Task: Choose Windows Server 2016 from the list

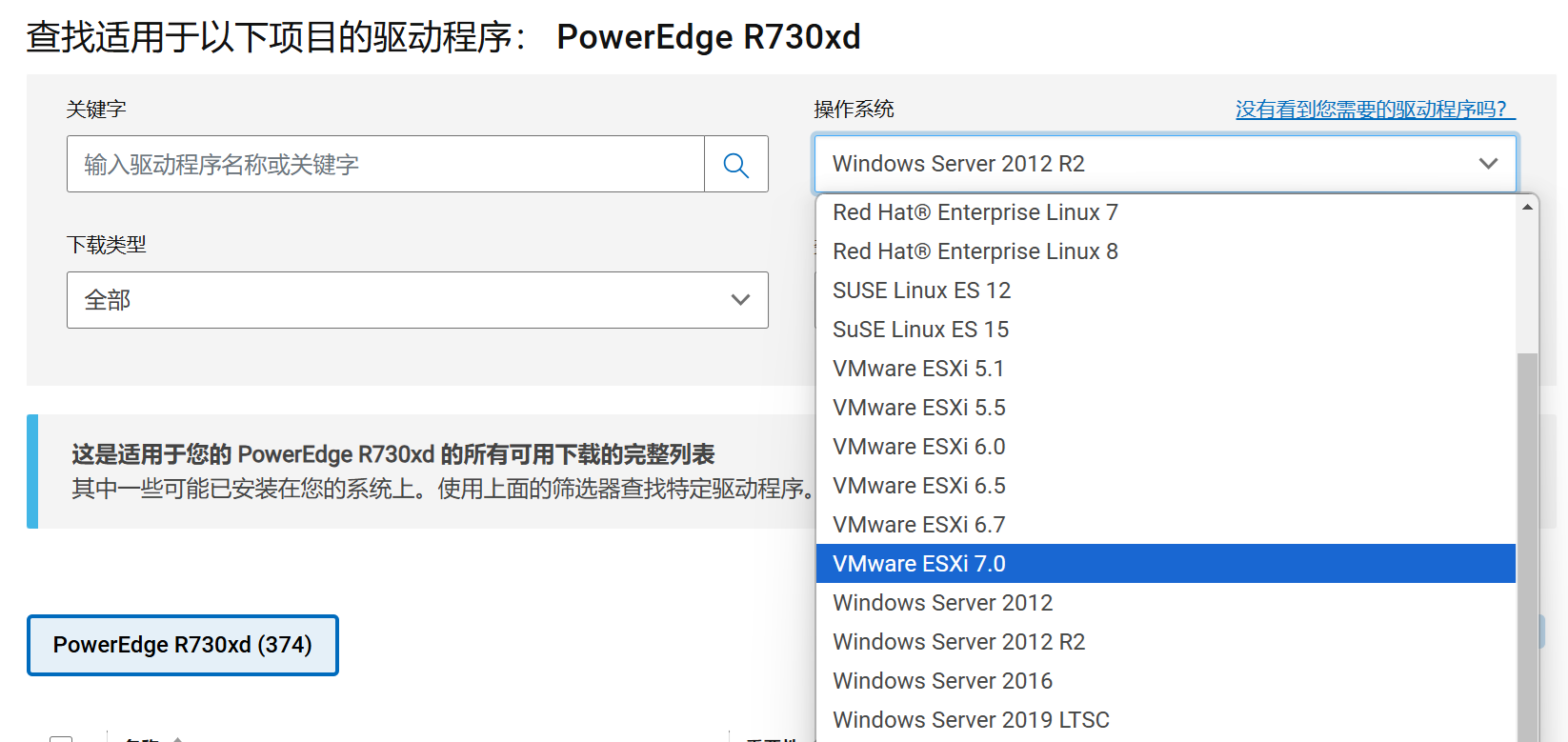Action: pos(942,681)
